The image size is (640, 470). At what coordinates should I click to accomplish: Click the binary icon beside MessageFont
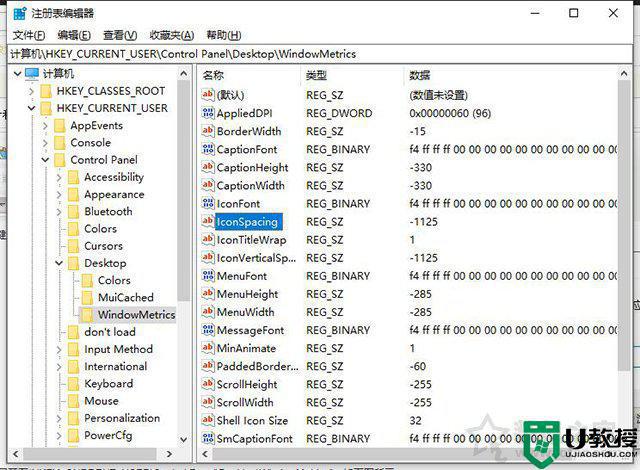[208, 330]
